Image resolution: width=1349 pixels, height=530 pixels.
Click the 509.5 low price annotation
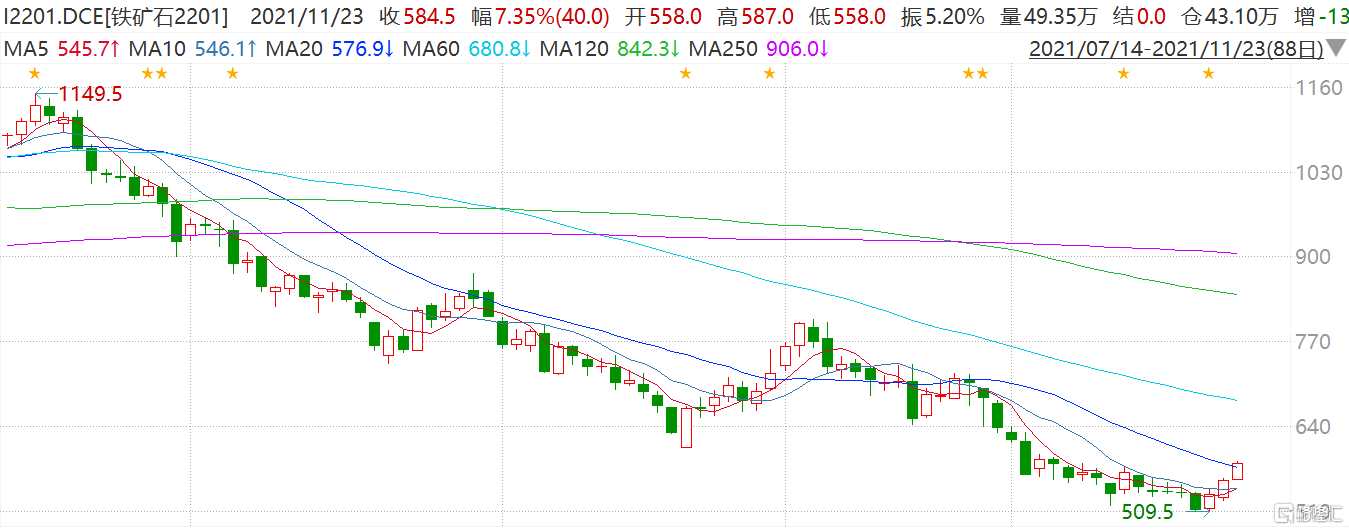(x=1147, y=512)
